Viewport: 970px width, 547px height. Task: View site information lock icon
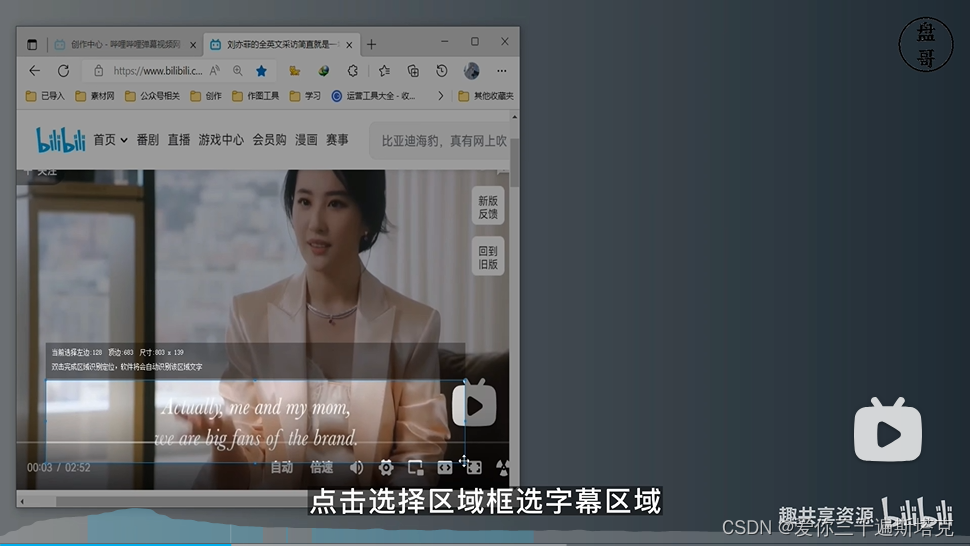[x=98, y=71]
